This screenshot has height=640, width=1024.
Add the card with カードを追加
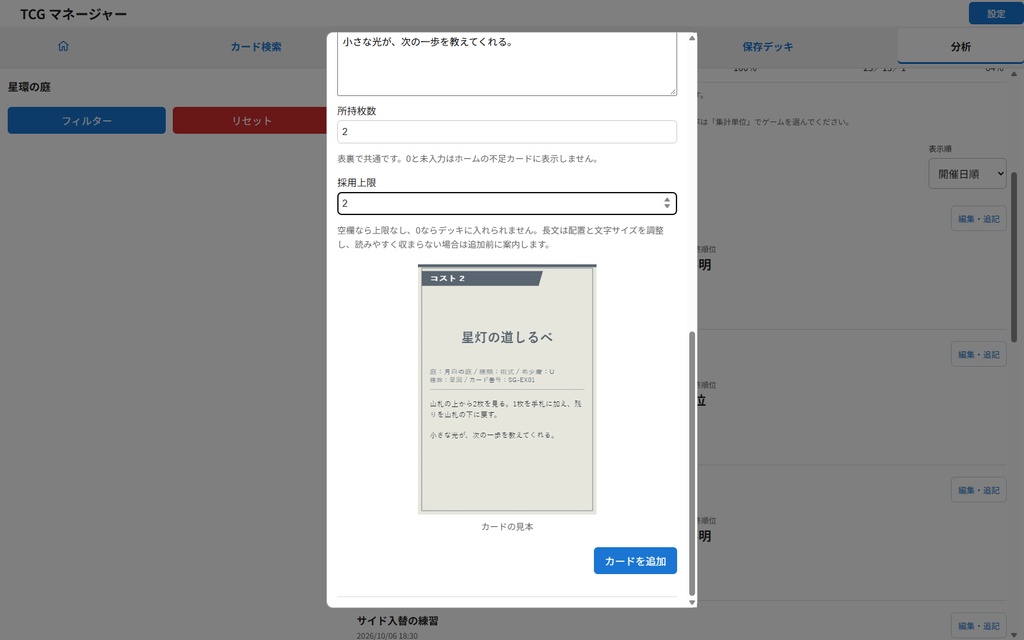click(x=635, y=561)
